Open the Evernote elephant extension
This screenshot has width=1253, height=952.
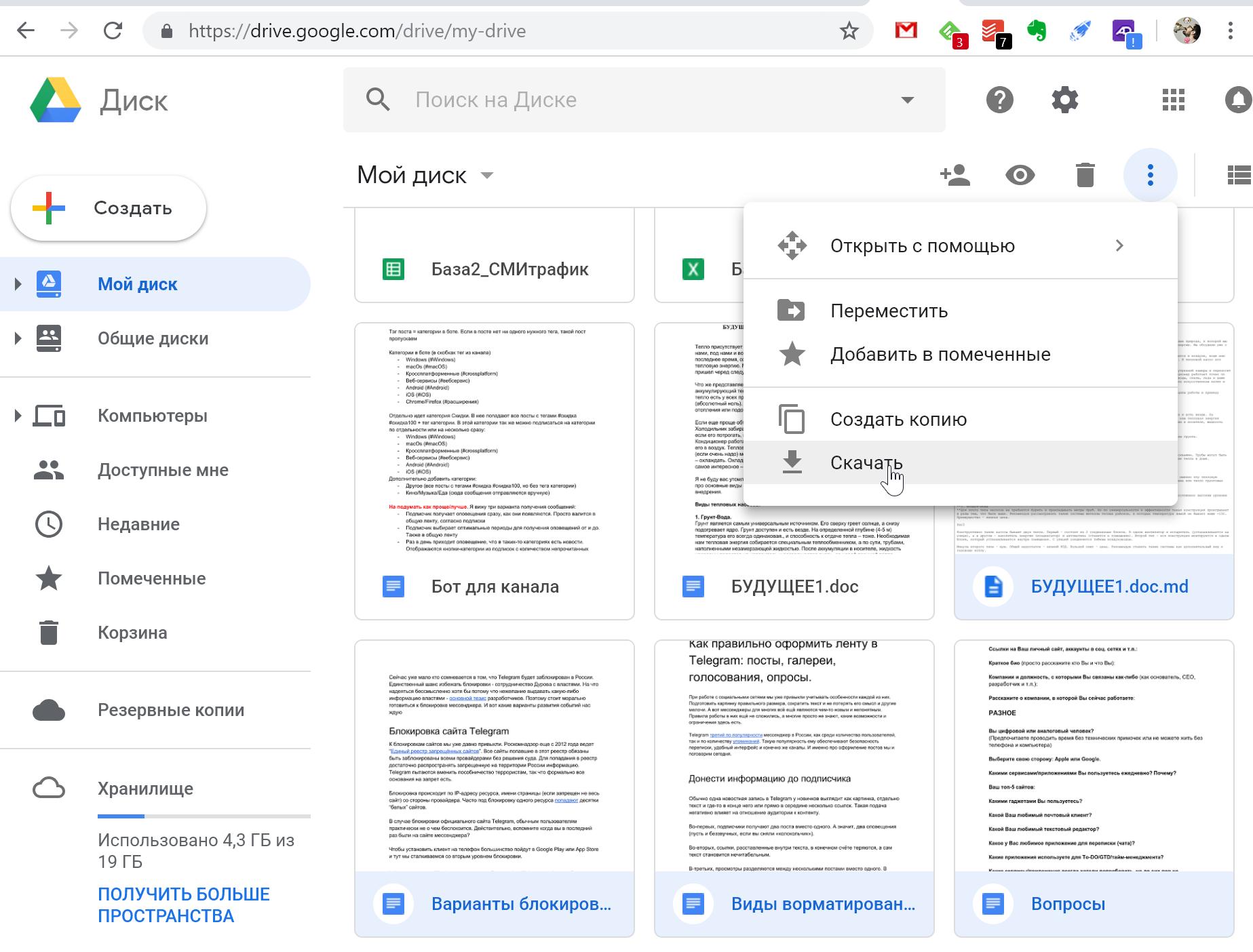[x=1036, y=31]
